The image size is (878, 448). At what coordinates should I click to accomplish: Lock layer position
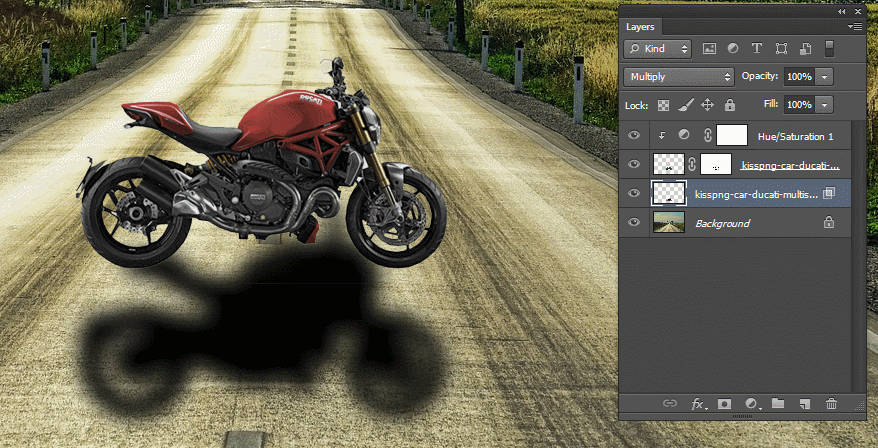707,105
